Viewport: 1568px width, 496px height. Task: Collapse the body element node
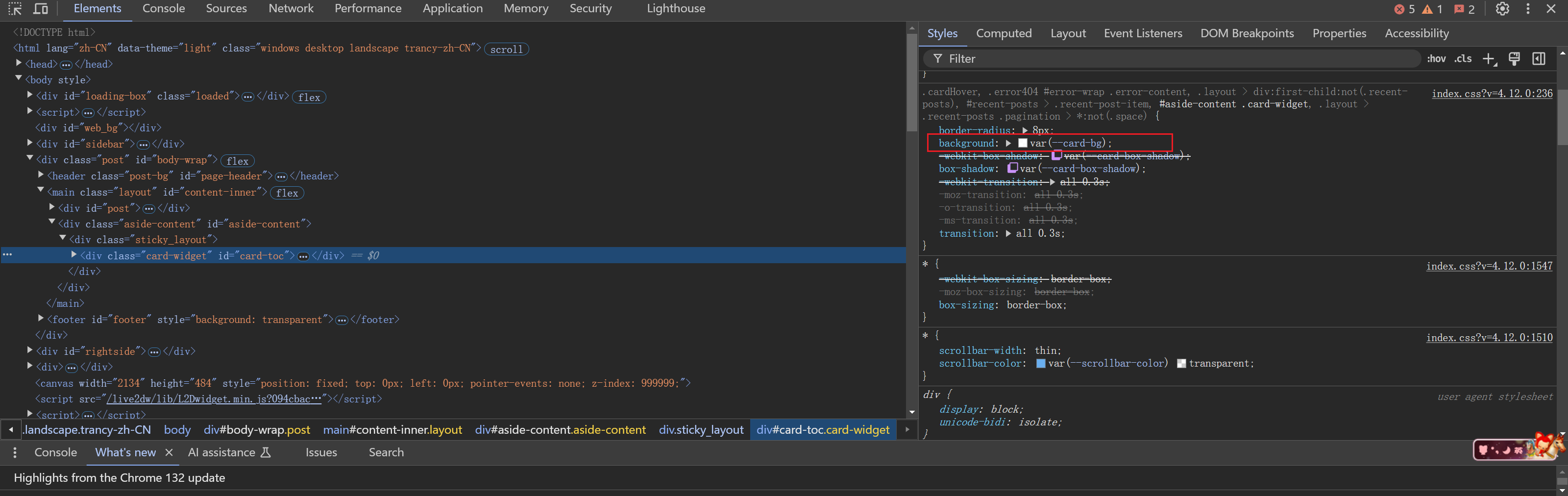[19, 78]
